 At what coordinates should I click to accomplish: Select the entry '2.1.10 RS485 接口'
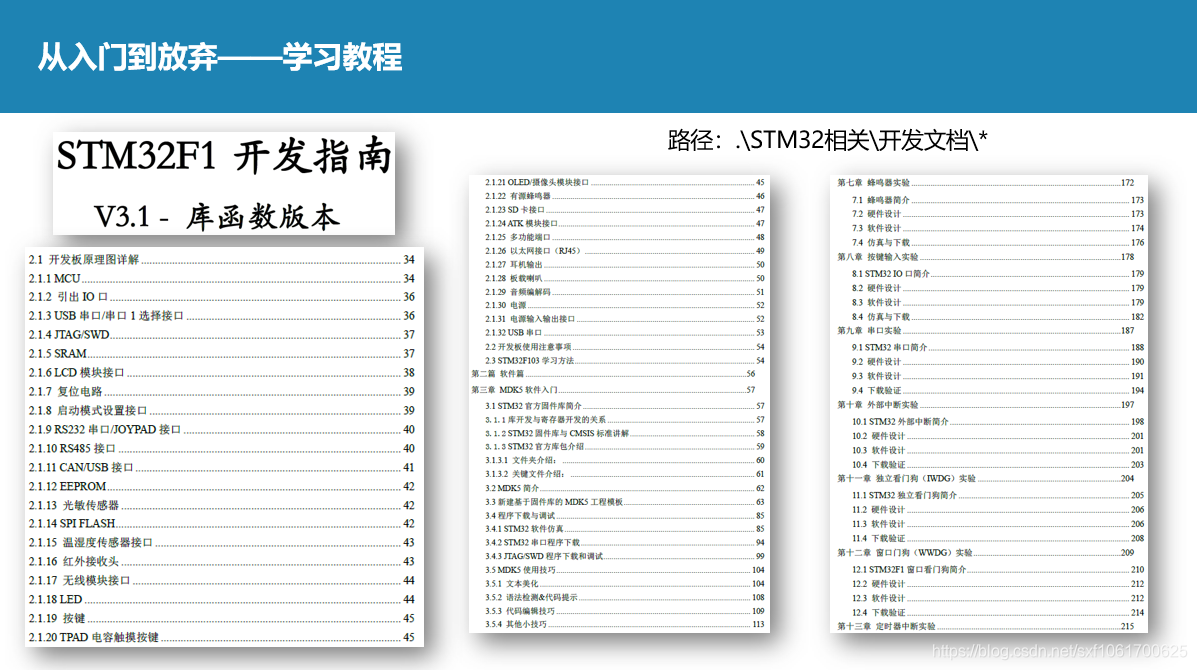click(x=221, y=449)
